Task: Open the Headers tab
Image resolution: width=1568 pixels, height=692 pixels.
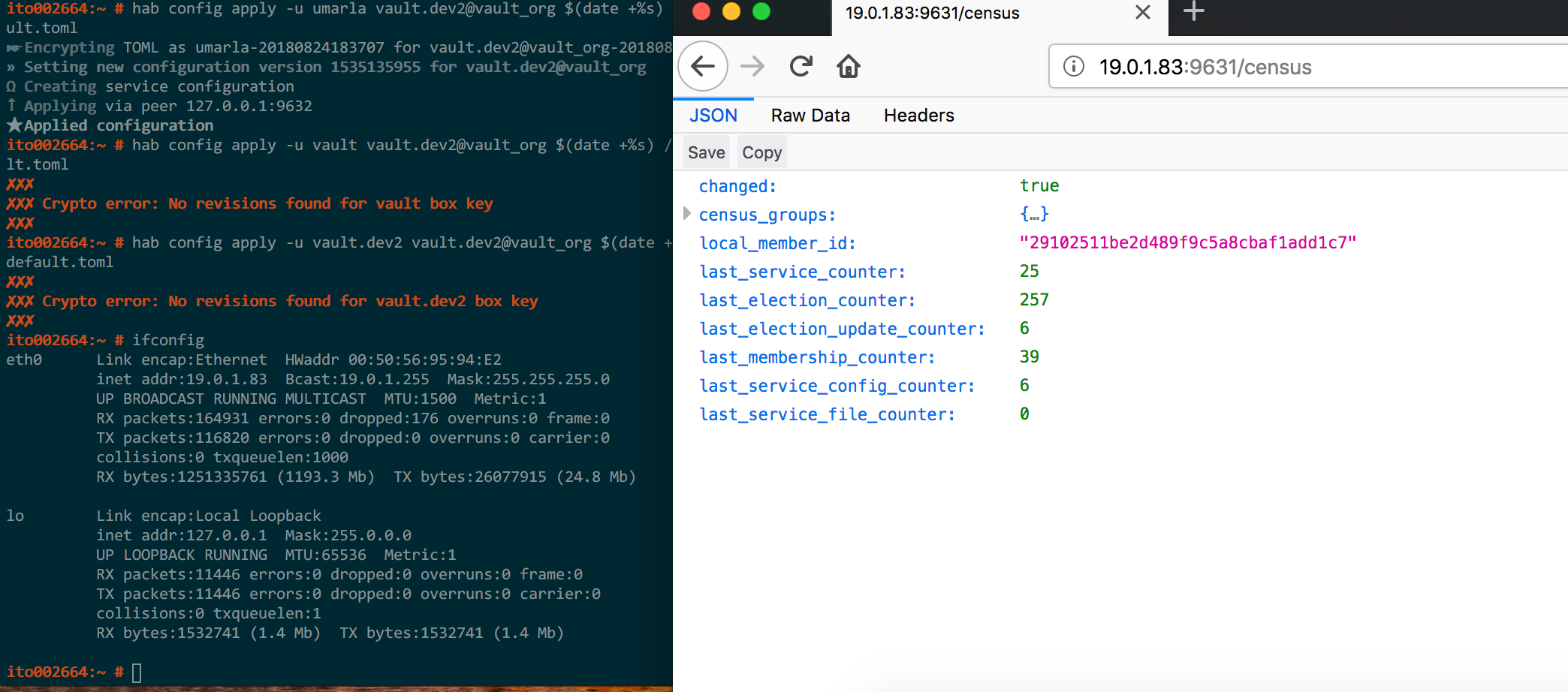Action: pyautogui.click(x=919, y=116)
